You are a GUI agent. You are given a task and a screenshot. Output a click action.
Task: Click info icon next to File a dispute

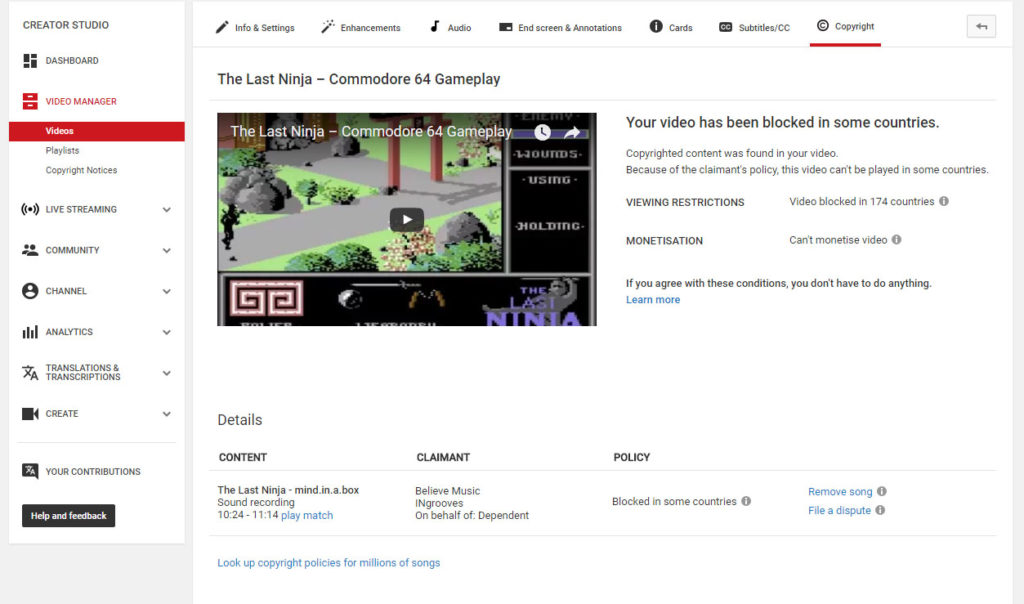pos(880,510)
